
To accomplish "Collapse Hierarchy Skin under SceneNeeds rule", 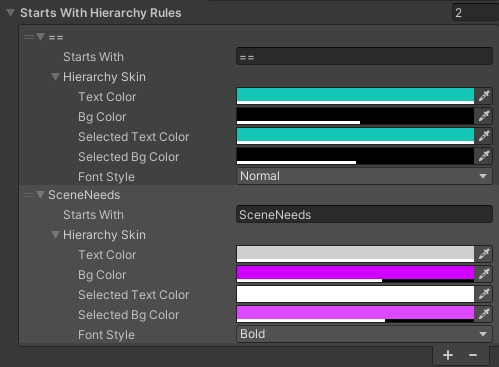I will click(55, 235).
